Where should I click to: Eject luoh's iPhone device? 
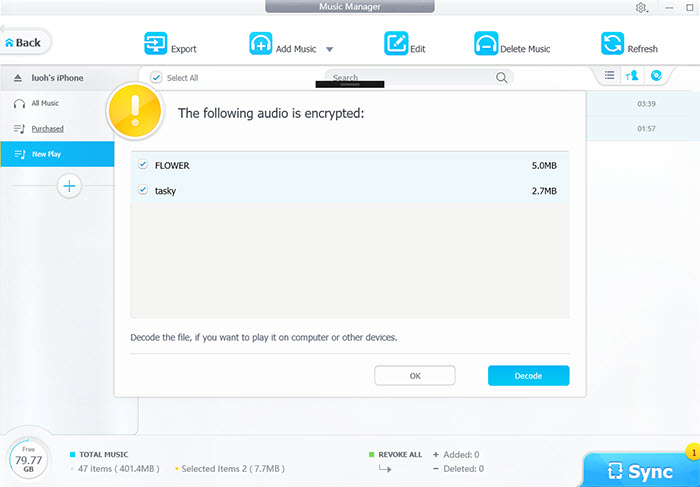tap(17, 78)
